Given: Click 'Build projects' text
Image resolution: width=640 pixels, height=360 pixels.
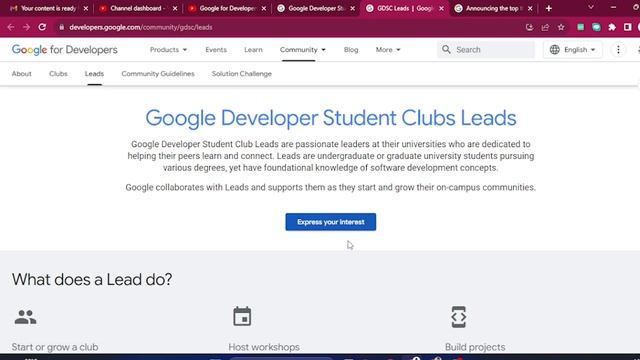Looking at the screenshot, I should click(x=475, y=347).
